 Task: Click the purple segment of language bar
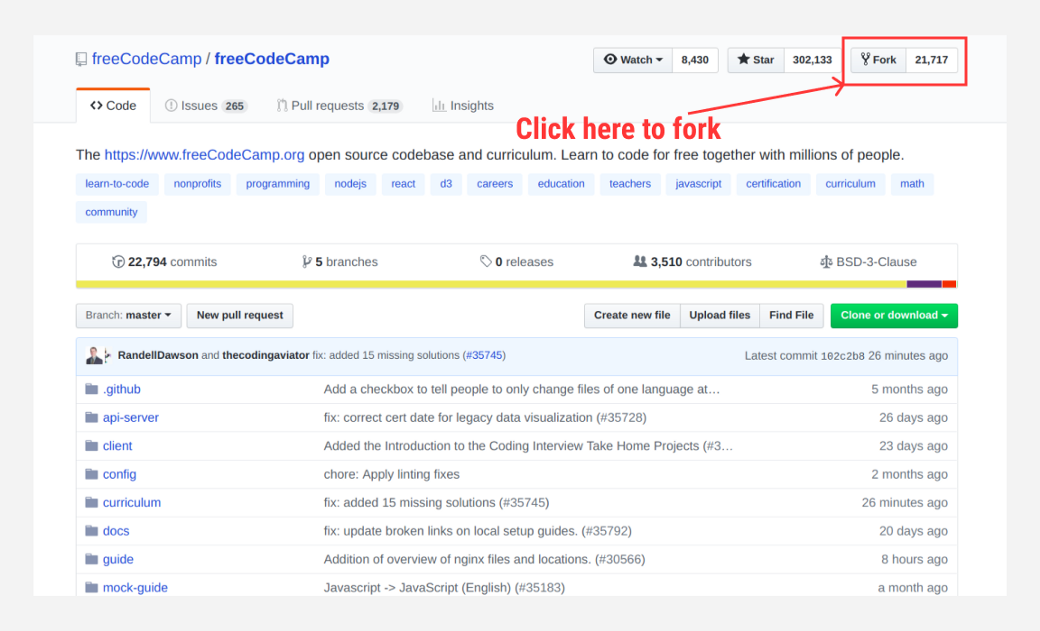click(x=924, y=284)
